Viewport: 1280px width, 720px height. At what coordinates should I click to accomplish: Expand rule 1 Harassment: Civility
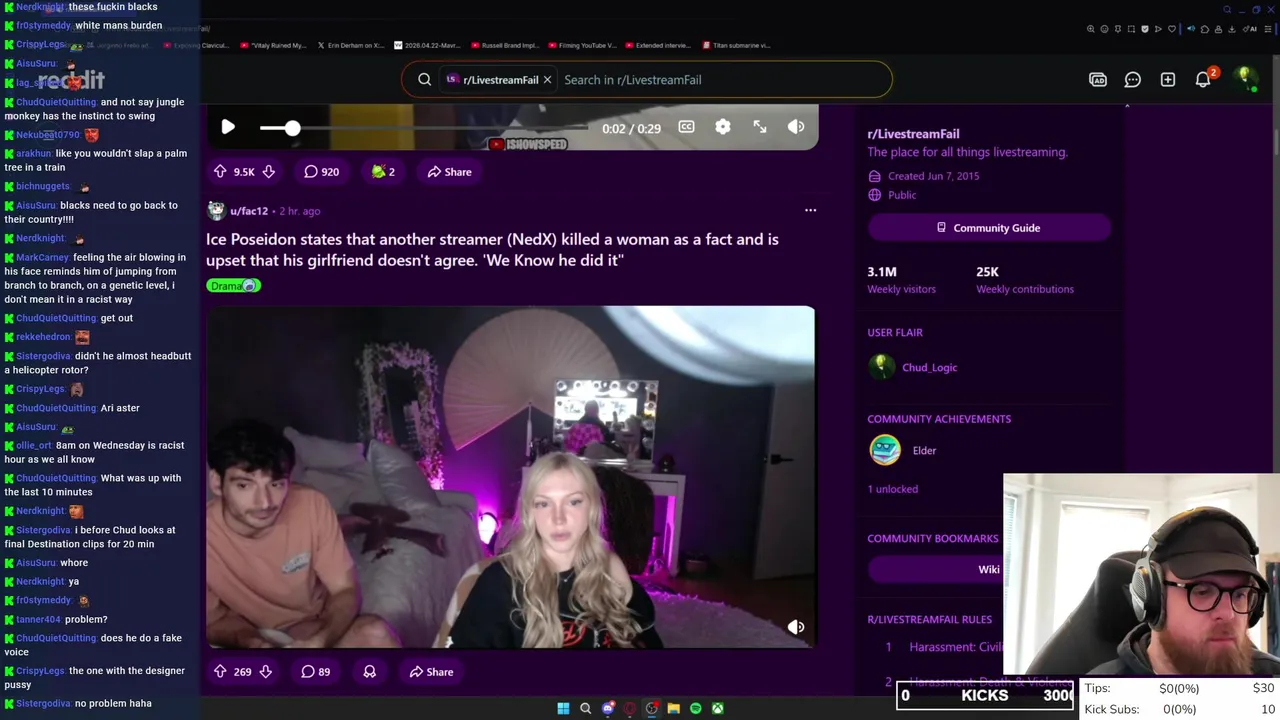pos(955,647)
